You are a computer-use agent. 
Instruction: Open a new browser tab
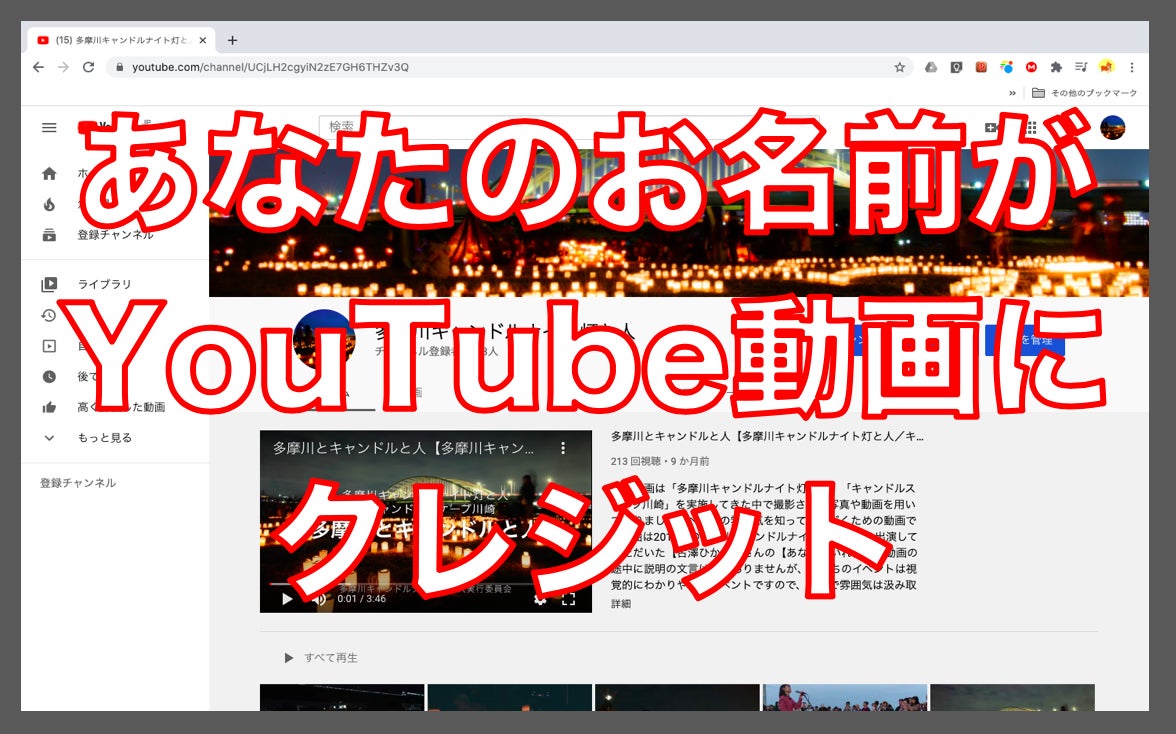coord(232,40)
